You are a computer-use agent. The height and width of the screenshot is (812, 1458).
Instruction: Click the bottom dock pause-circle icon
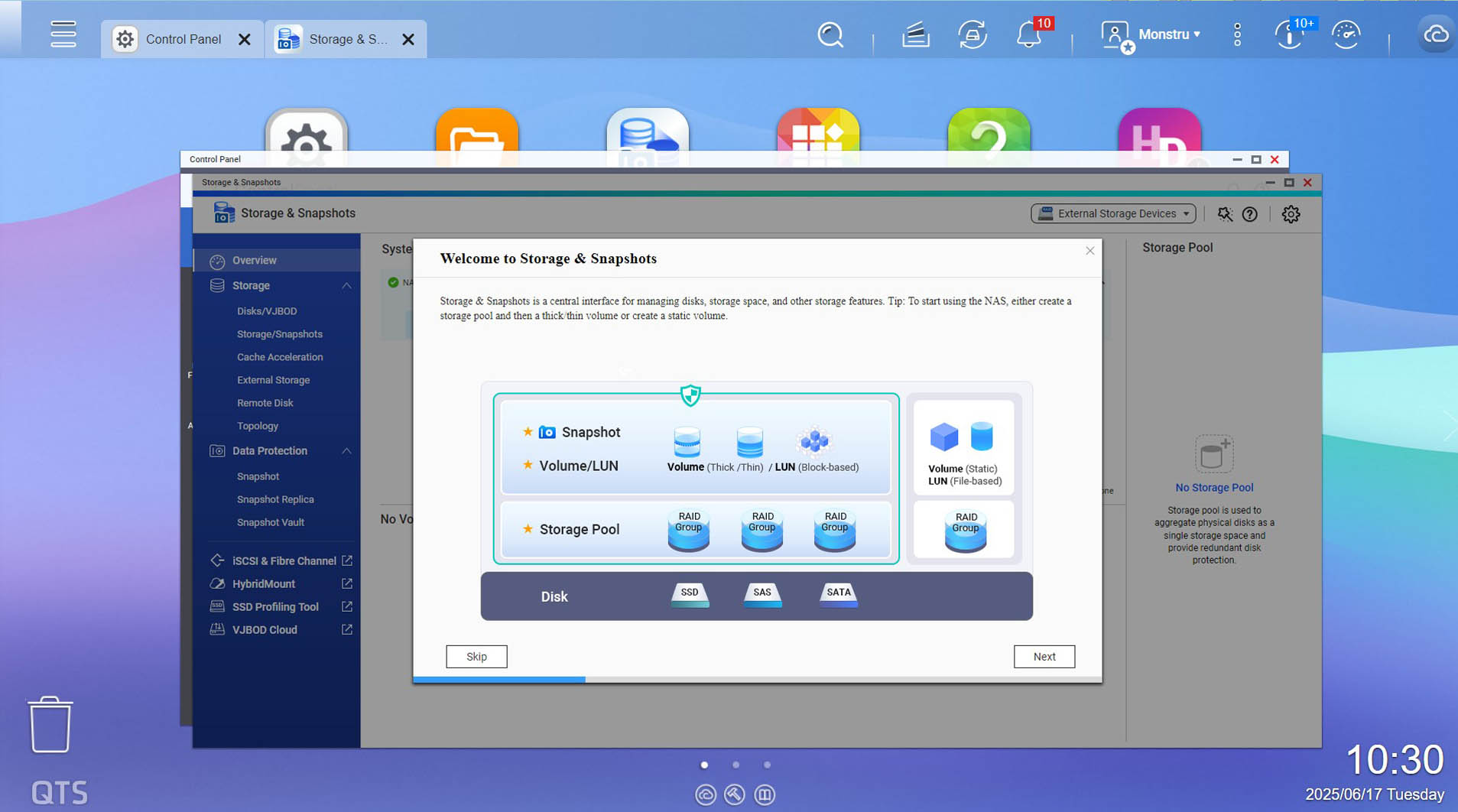[x=765, y=795]
